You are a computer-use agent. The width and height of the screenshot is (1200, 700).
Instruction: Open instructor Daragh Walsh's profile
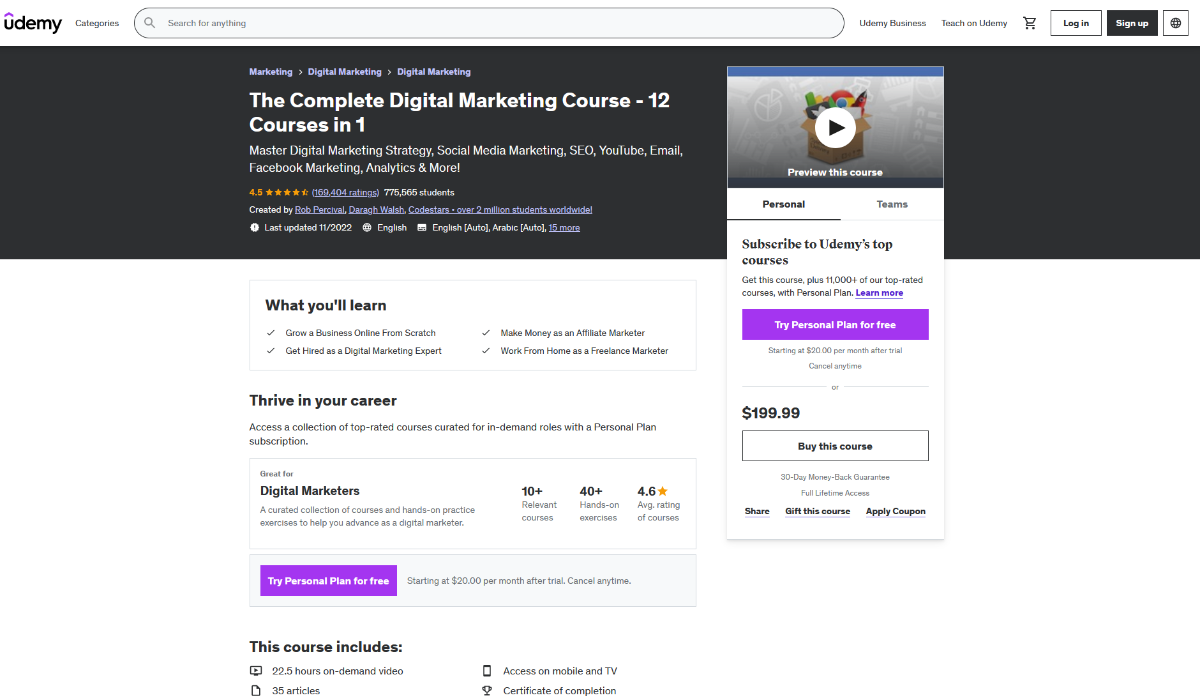(x=377, y=210)
